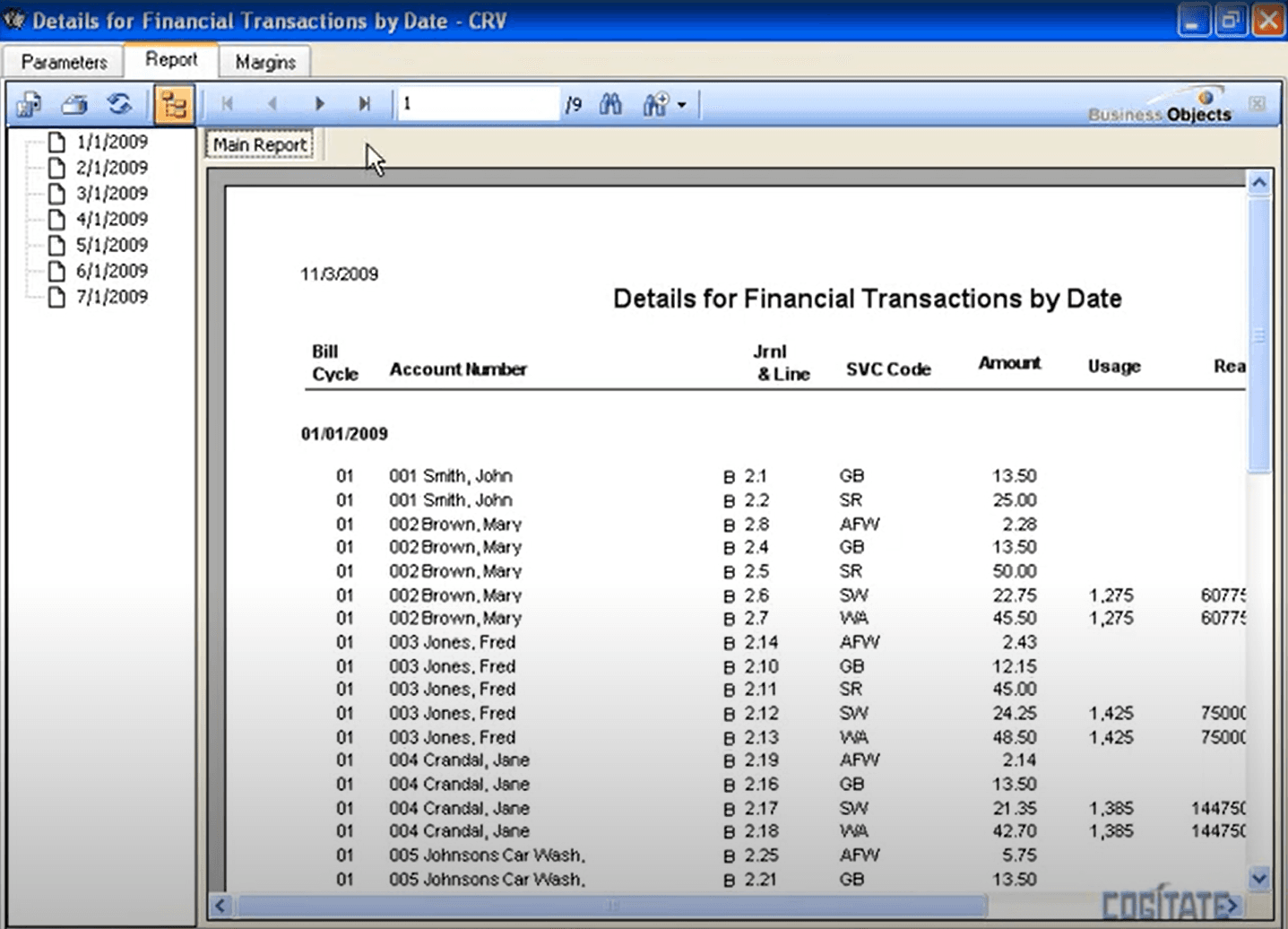Click the vertical scrollbar thumb

pos(1259,334)
